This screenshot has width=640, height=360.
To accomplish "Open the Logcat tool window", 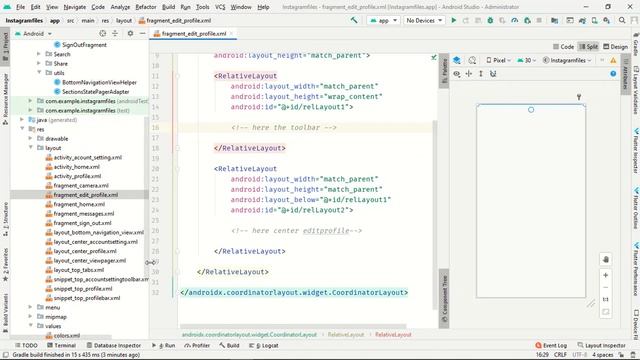I will pyautogui.click(x=264, y=345).
